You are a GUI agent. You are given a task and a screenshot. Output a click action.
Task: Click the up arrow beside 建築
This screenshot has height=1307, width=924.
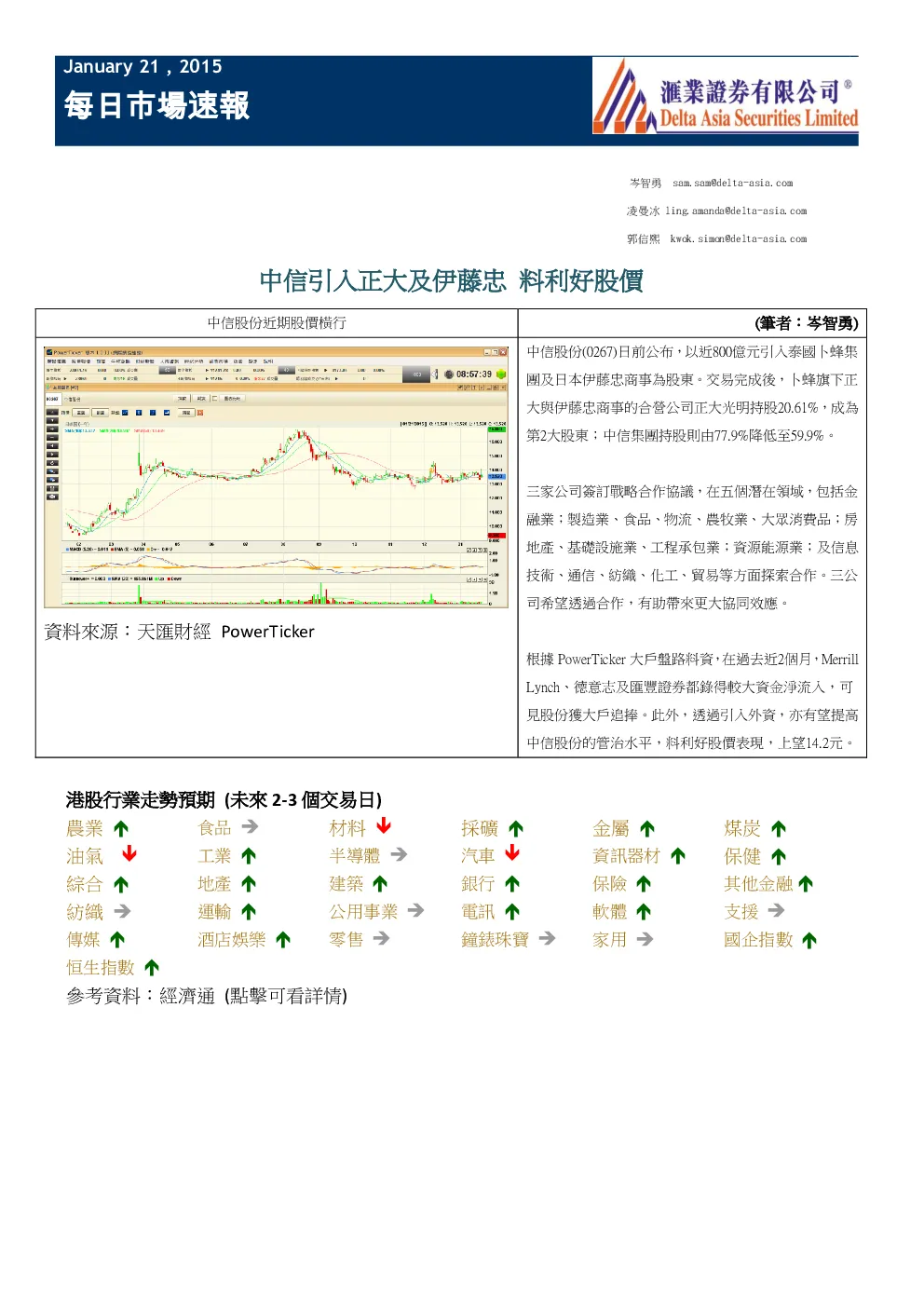(x=380, y=884)
